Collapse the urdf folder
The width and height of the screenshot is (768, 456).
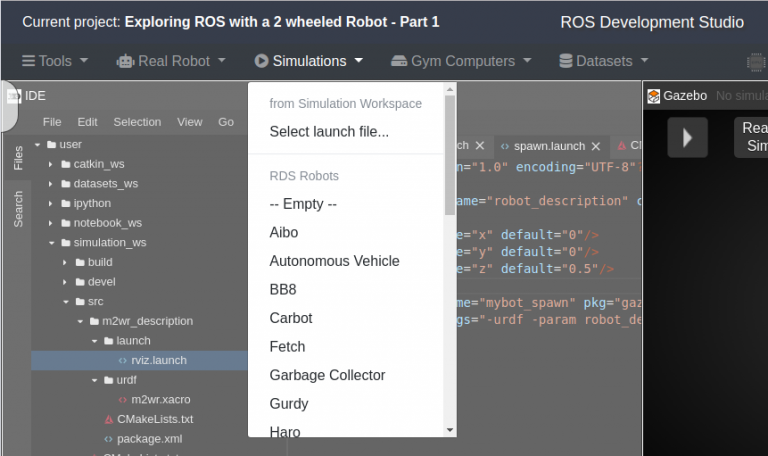(x=95, y=380)
